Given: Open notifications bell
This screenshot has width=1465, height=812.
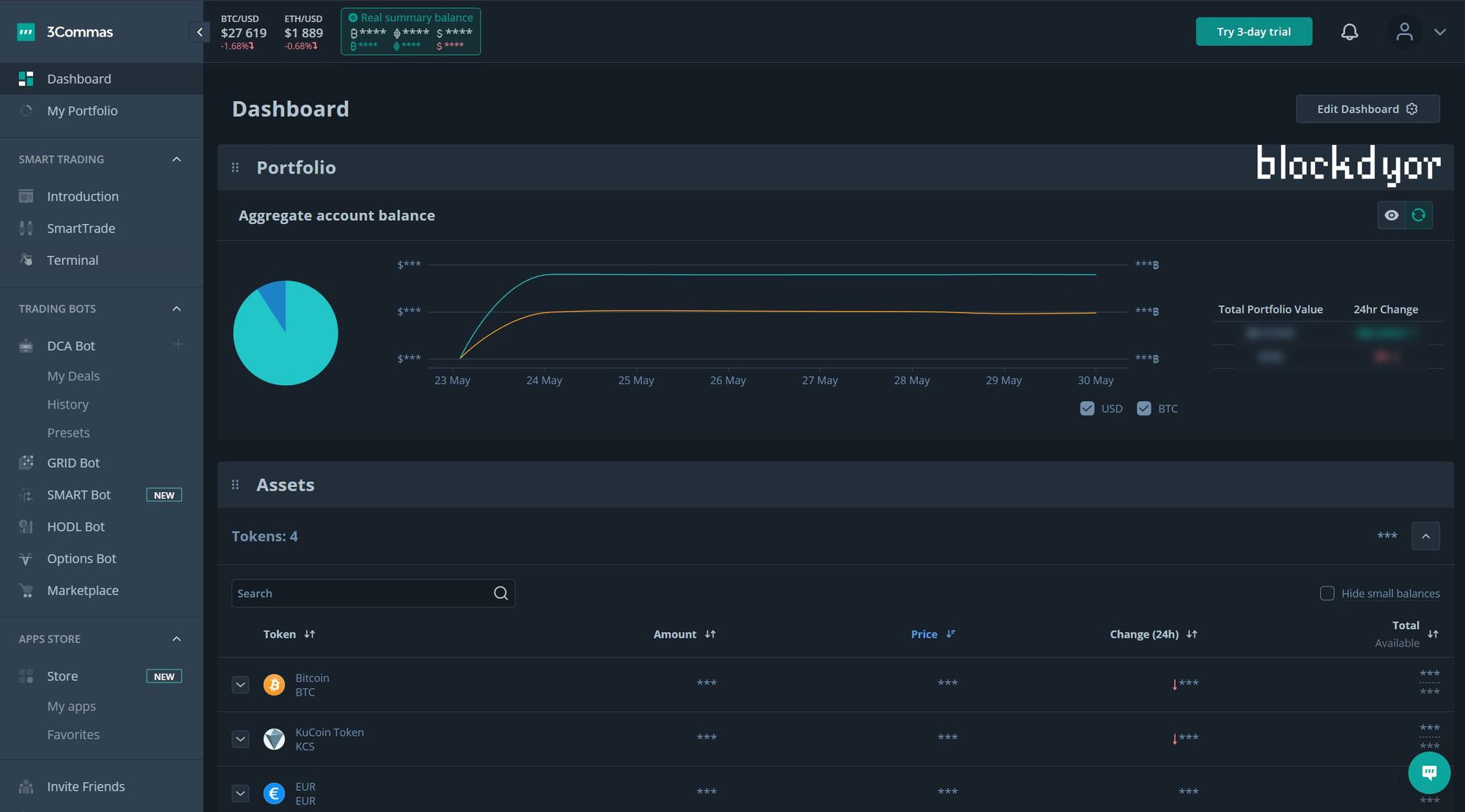Looking at the screenshot, I should (x=1349, y=31).
